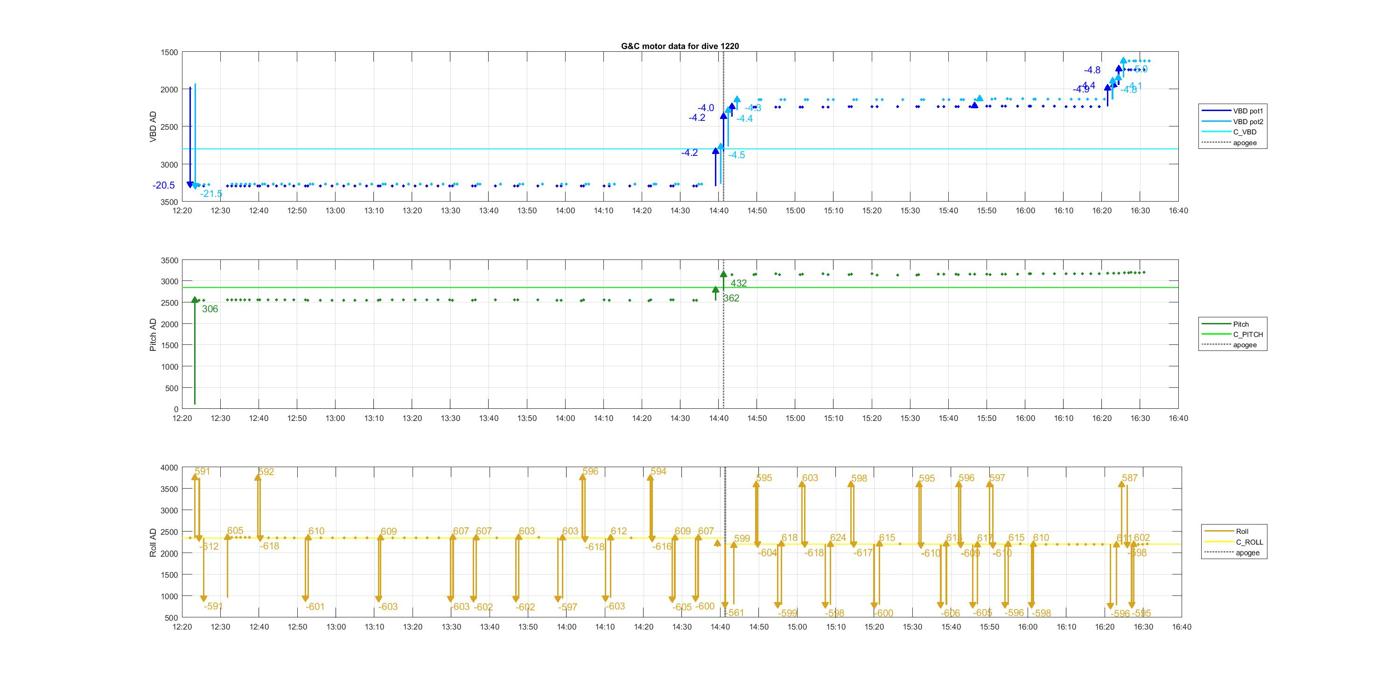Click the "-617" label in the Roll plot
Screen dimensions: 1400x693
click(863, 553)
